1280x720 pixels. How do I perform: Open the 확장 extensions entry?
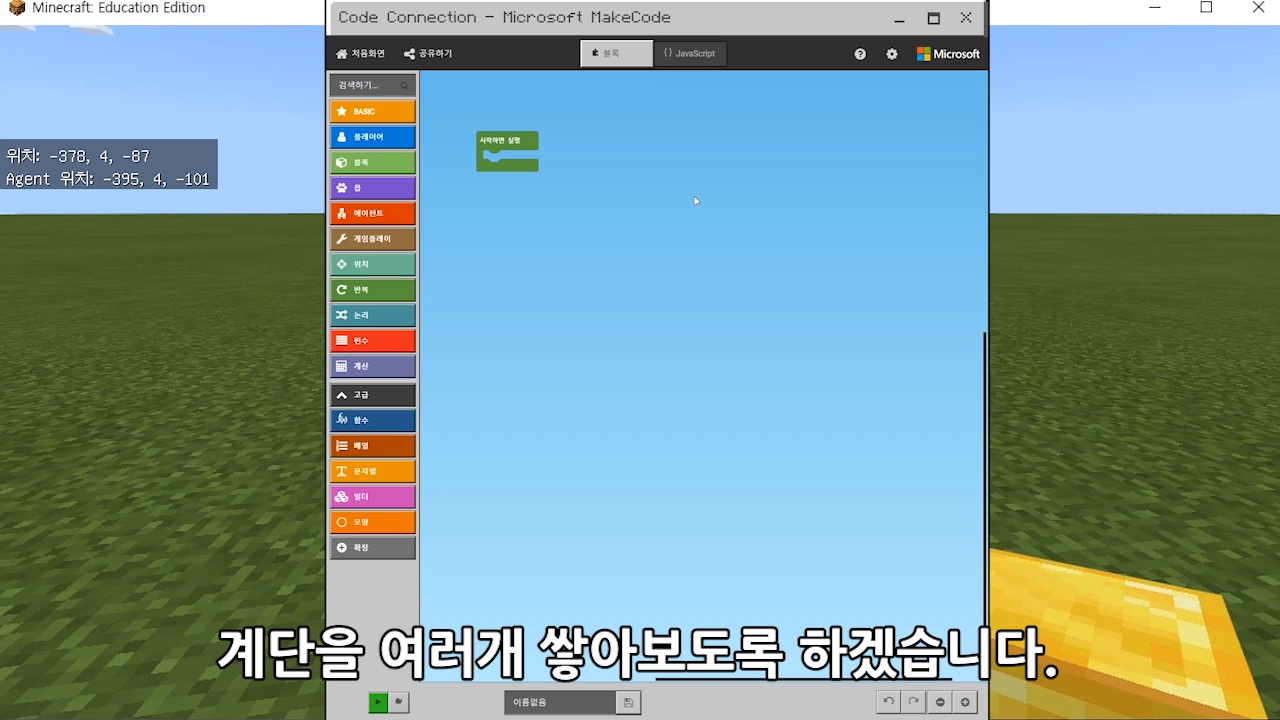373,548
